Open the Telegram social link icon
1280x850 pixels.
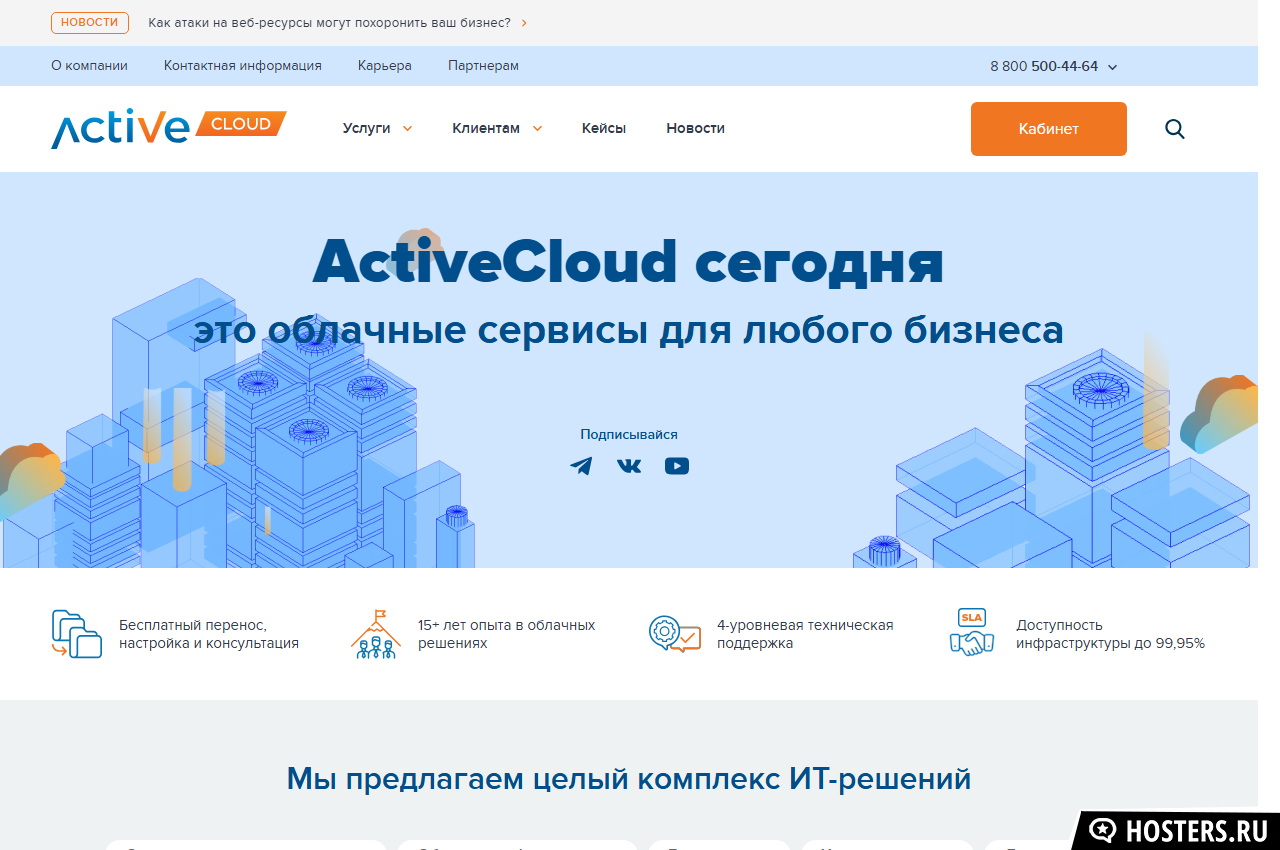581,466
